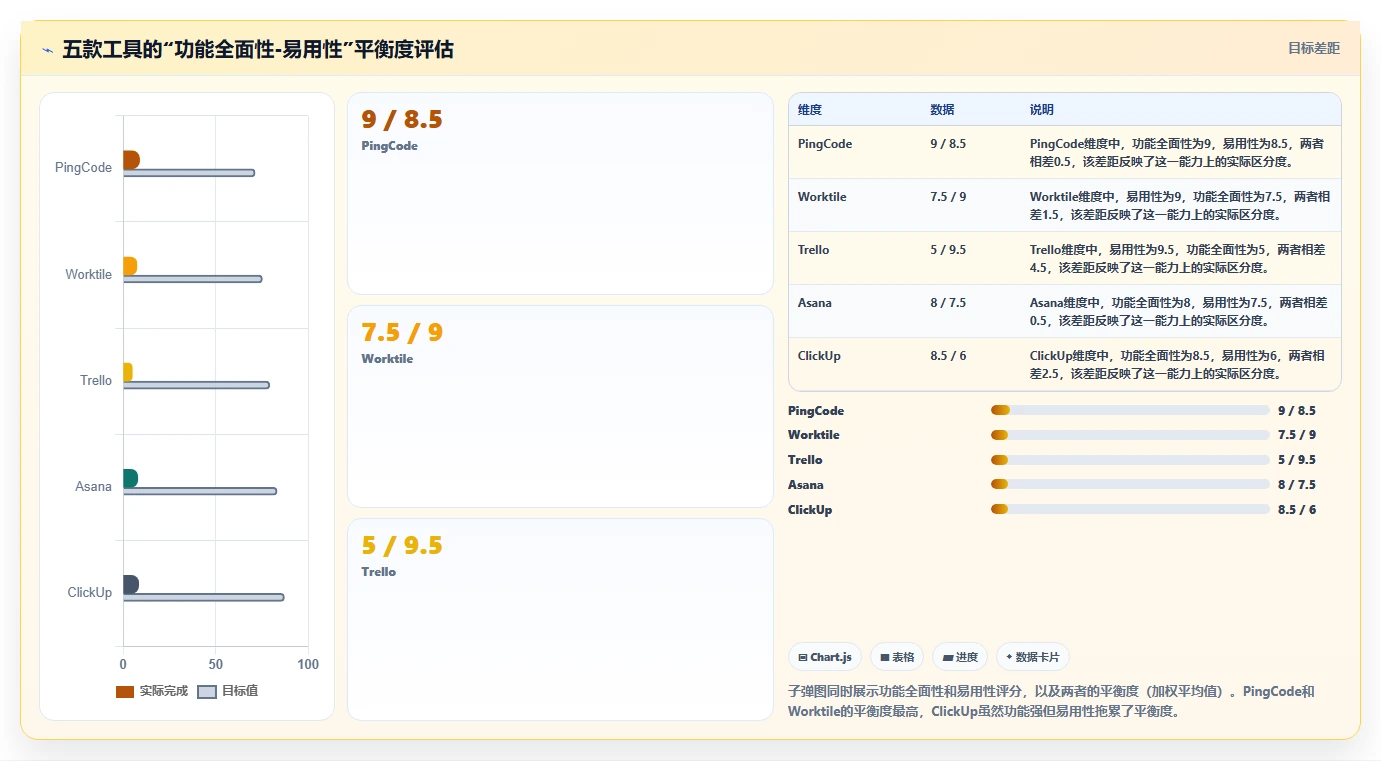The width and height of the screenshot is (1381, 761).
Task: Click the "数据" table column header
Action: point(942,110)
